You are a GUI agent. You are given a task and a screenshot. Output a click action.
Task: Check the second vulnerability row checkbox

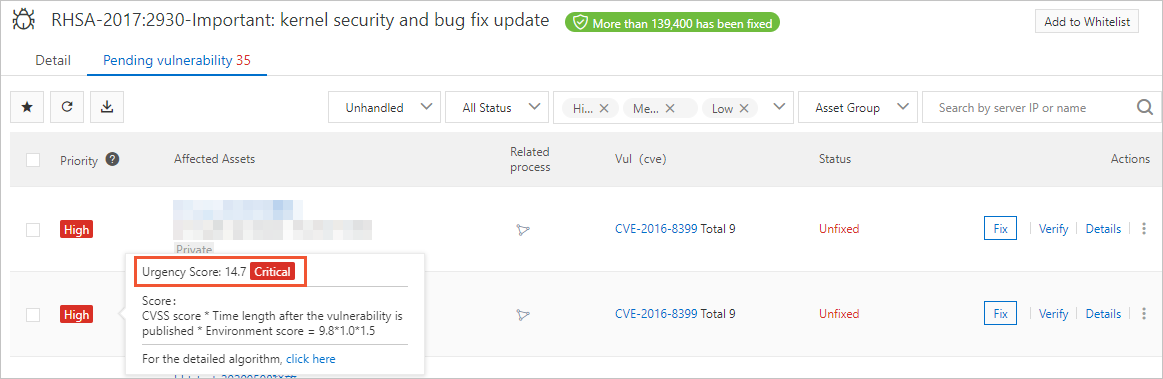[33, 314]
